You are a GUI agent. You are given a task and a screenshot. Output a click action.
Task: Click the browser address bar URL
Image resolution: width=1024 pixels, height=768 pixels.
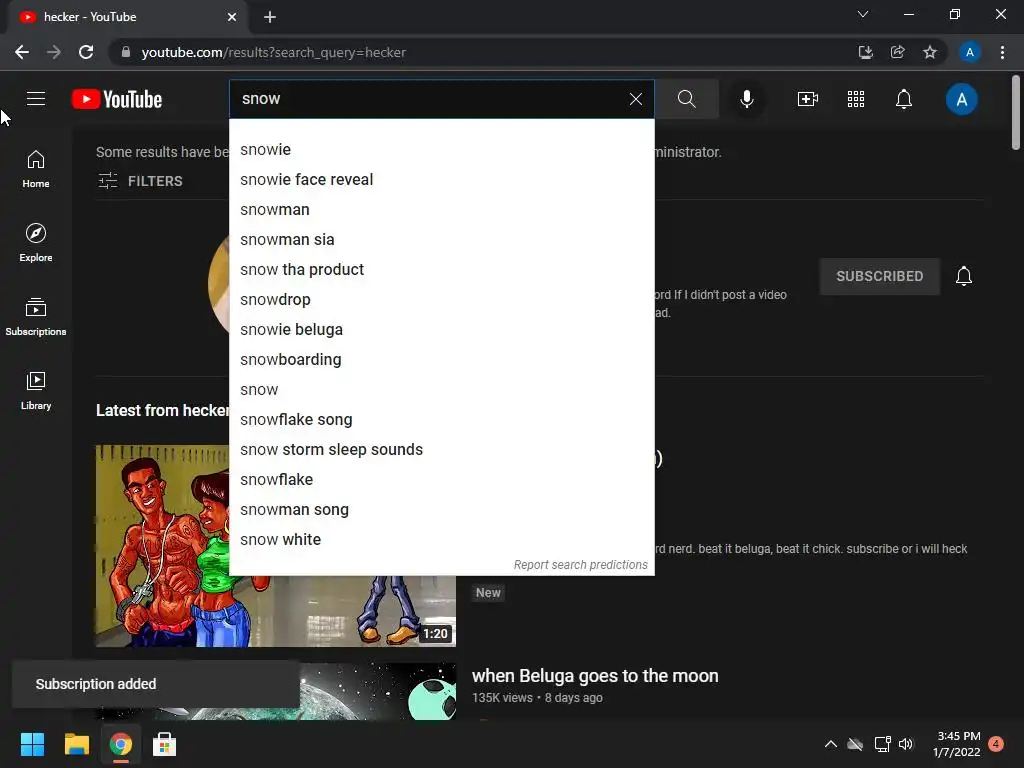pyautogui.click(x=274, y=52)
